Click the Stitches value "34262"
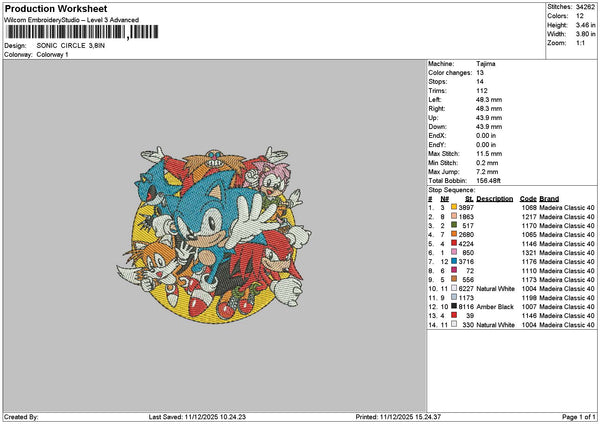This screenshot has width=600, height=424. pos(585,7)
